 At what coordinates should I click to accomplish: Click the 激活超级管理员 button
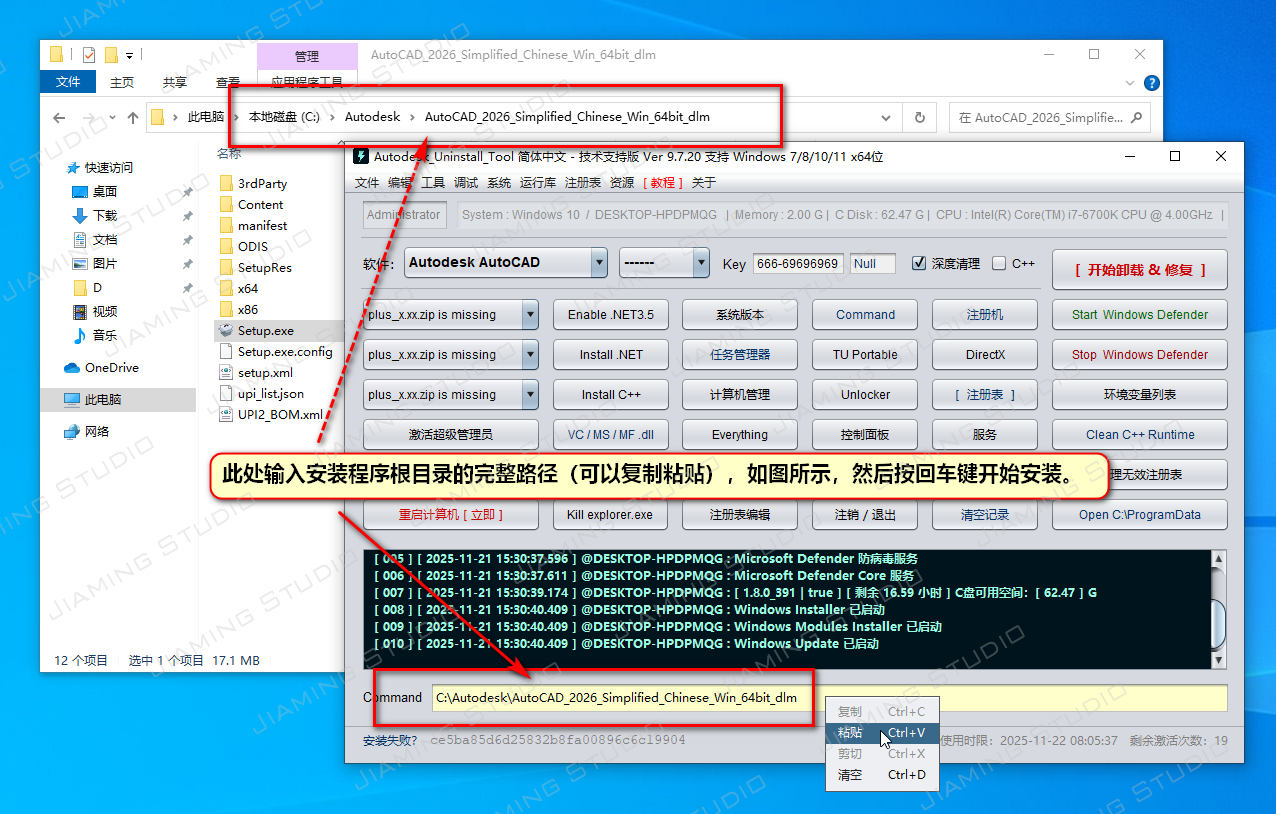point(450,434)
